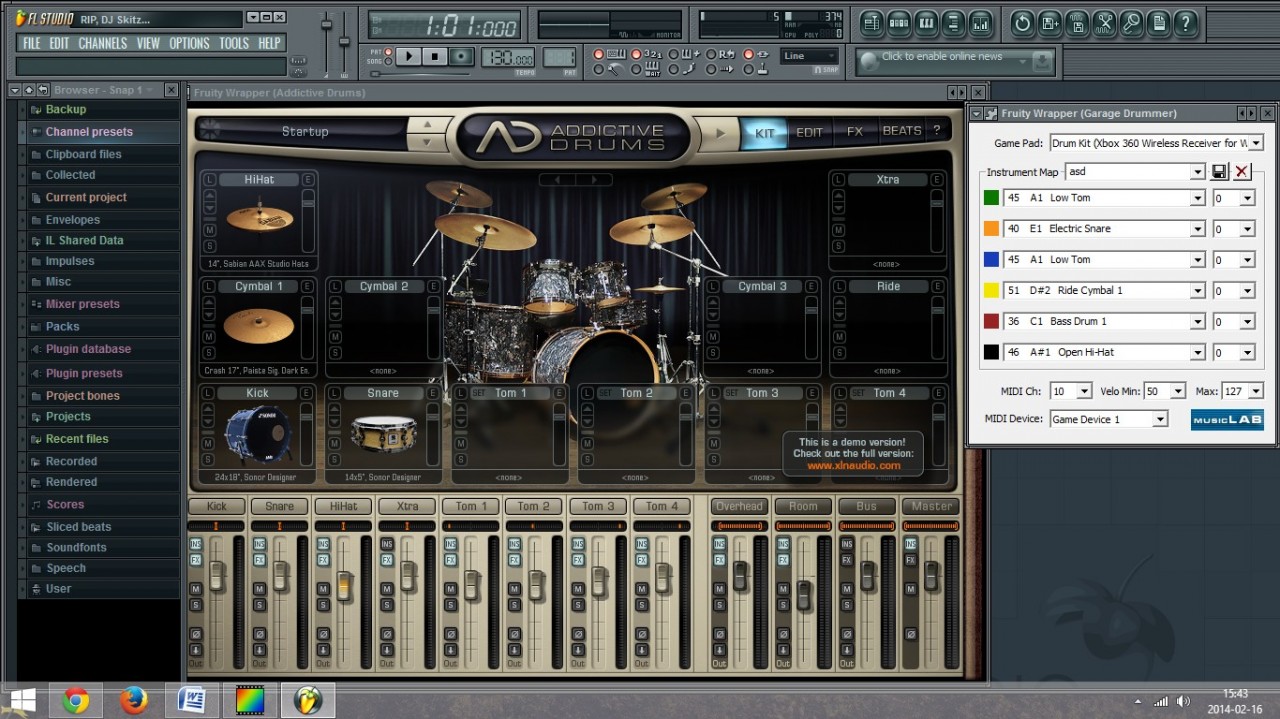Open the MIDI Ch dropdown
1280x719 pixels.
click(x=1085, y=391)
